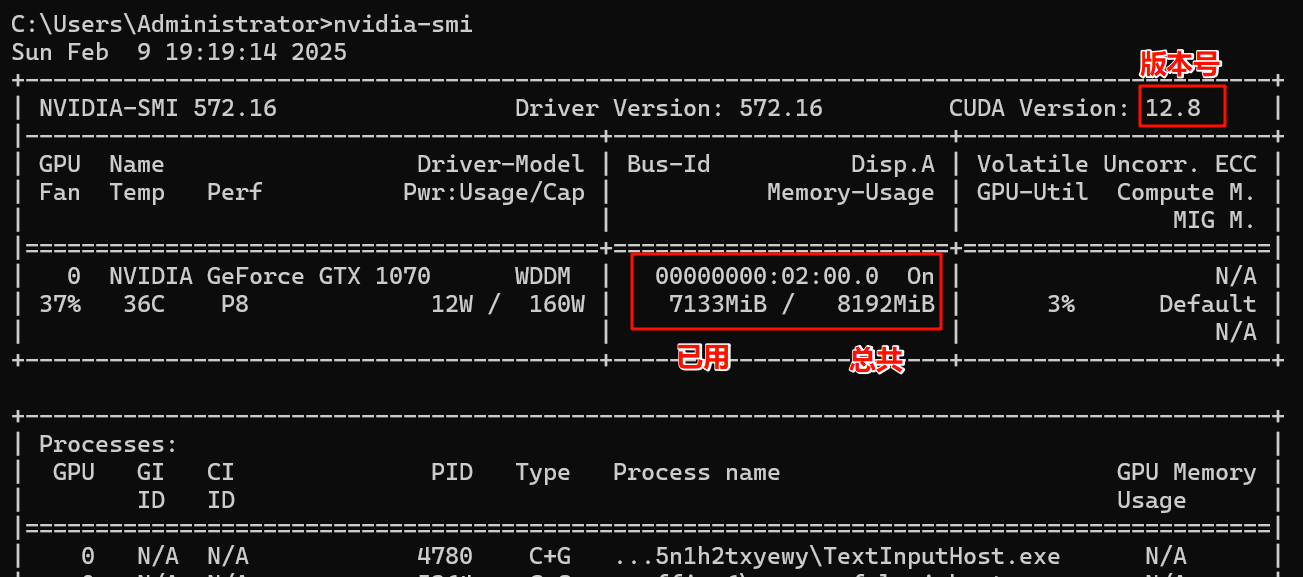Click the GPU name "NVIDIA GeForce GTX 1070"

pyautogui.click(x=270, y=276)
